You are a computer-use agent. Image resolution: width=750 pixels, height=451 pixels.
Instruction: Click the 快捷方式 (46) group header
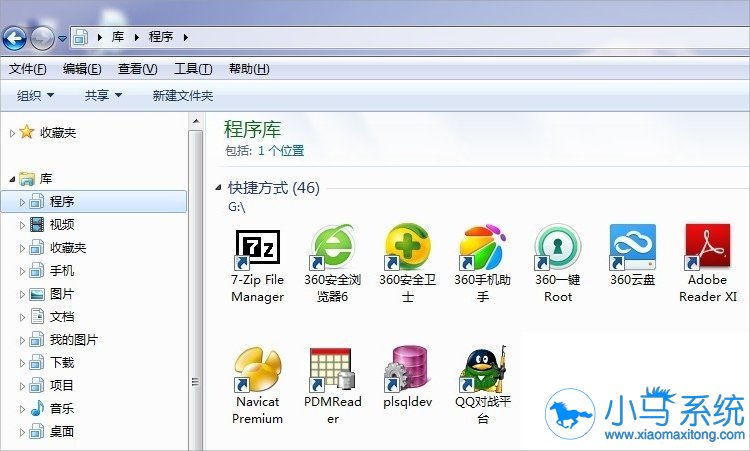tap(274, 188)
